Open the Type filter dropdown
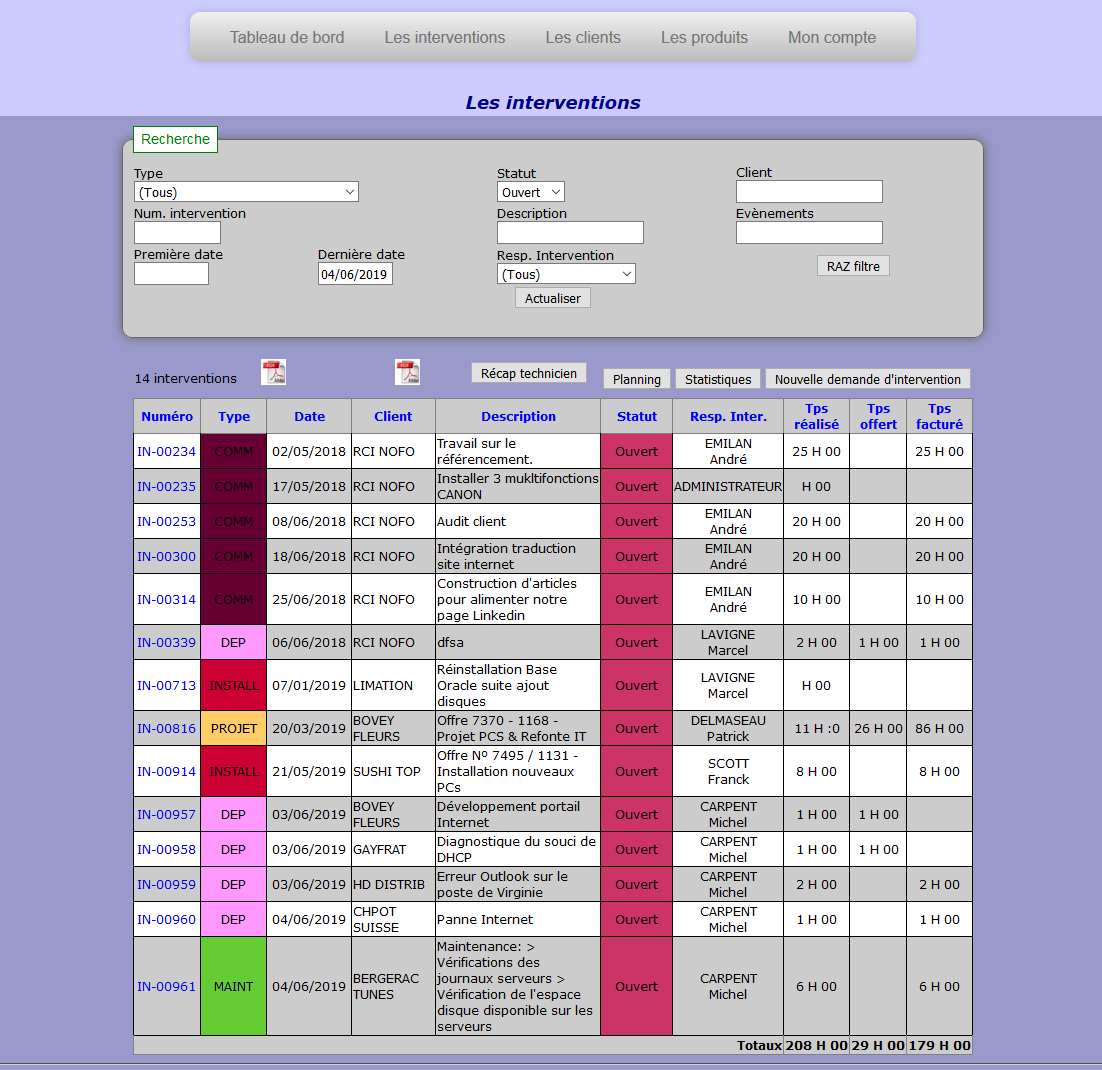 (246, 192)
